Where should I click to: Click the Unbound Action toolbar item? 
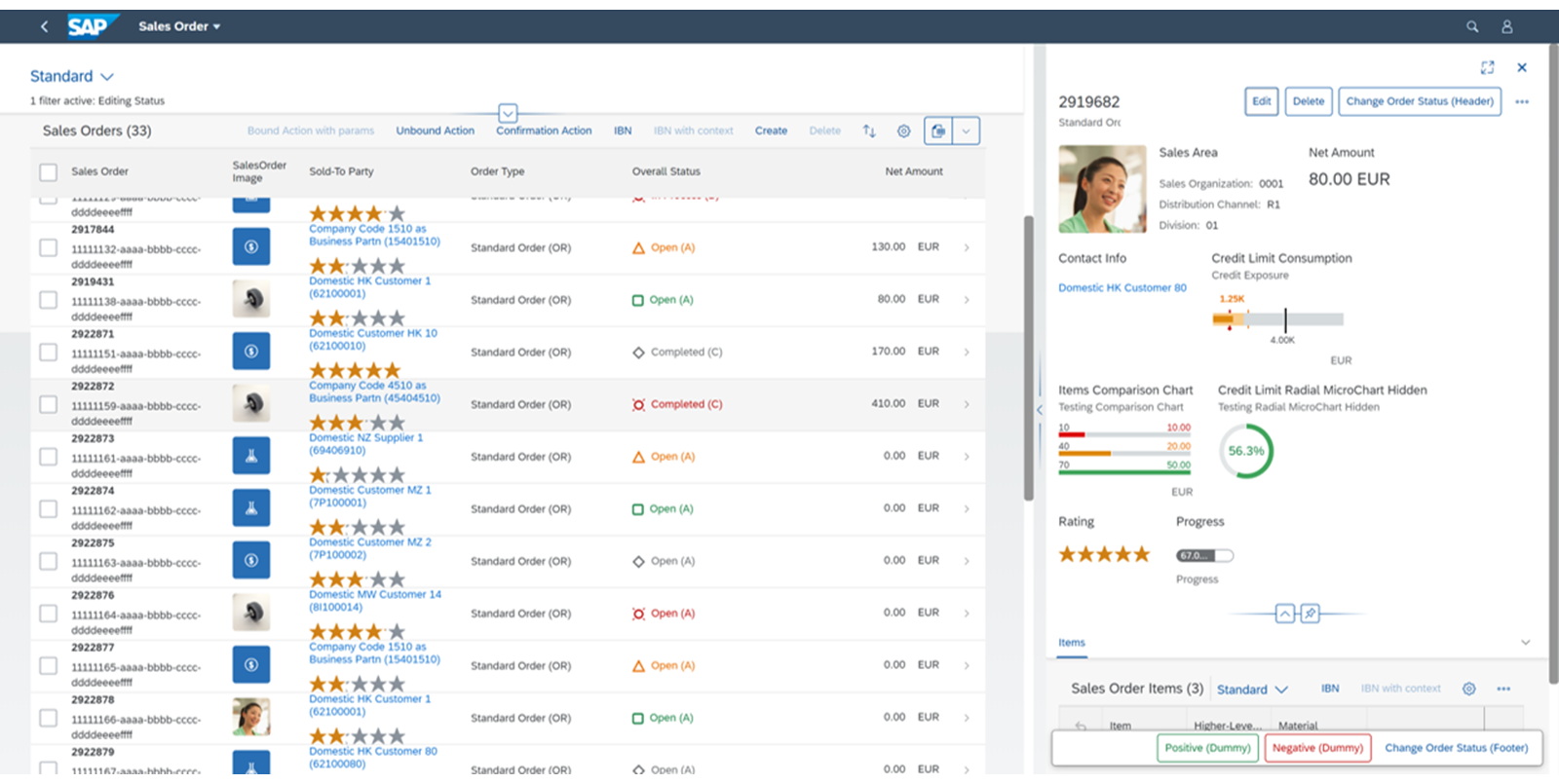(x=435, y=131)
